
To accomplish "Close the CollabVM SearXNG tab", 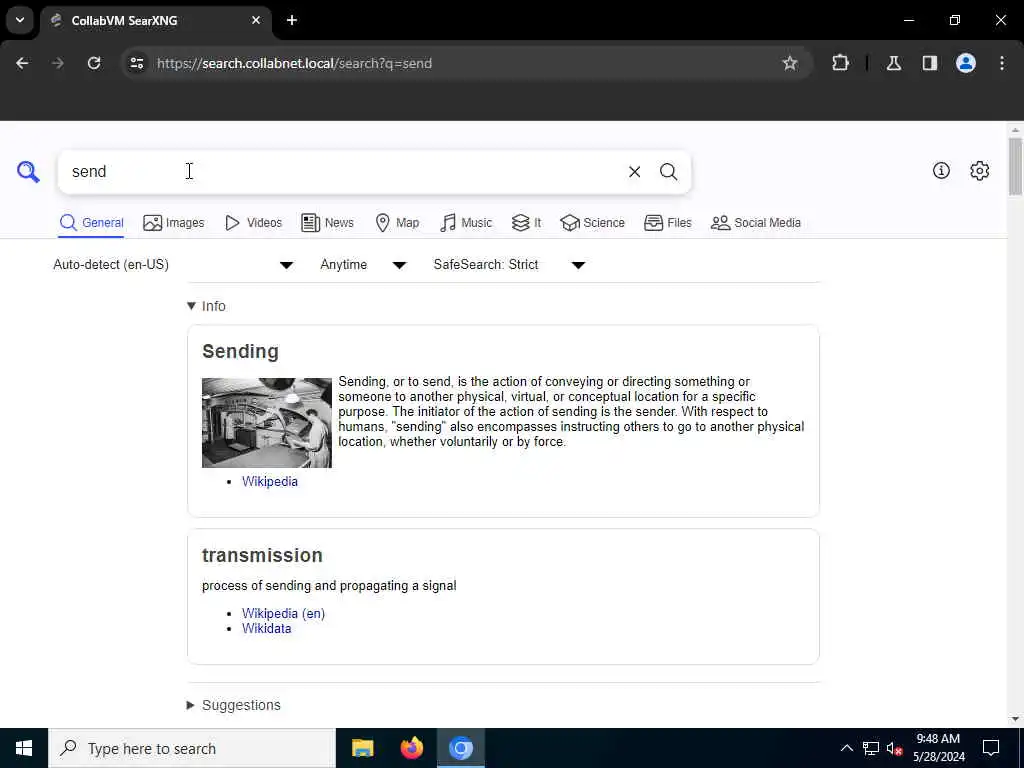I will point(256,20).
